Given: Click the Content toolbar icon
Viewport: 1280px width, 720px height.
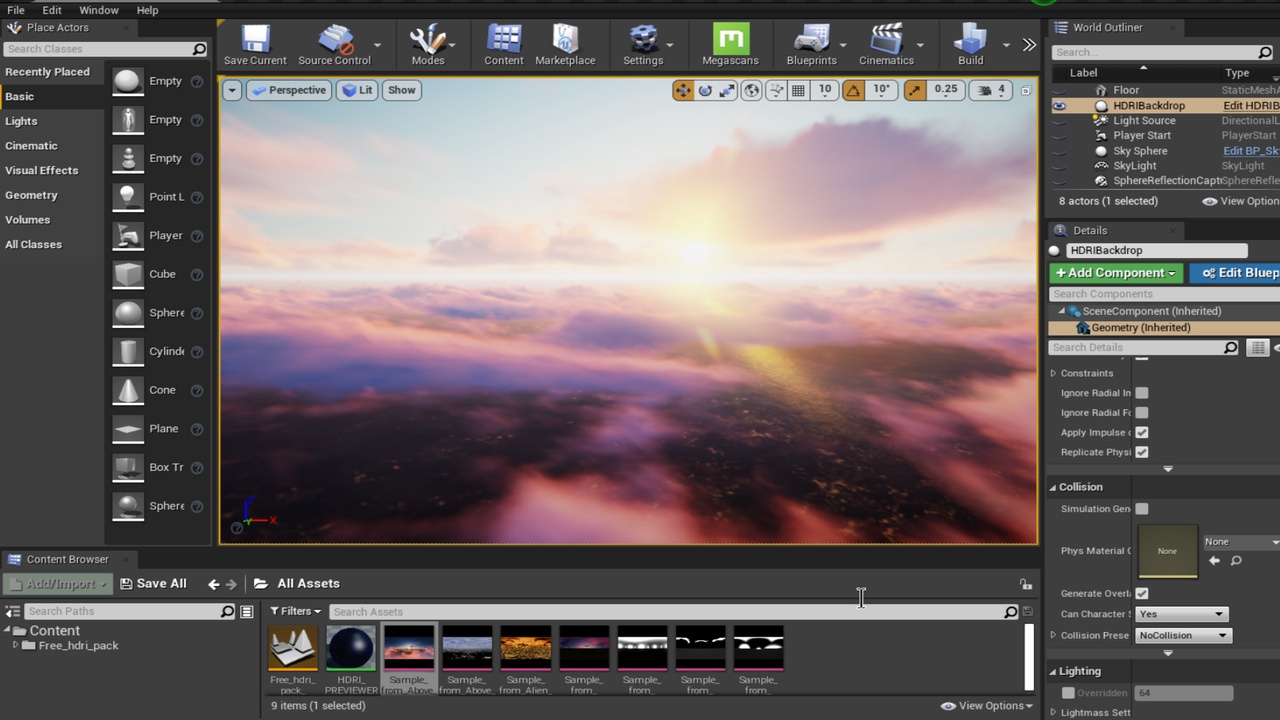Looking at the screenshot, I should 503,45.
